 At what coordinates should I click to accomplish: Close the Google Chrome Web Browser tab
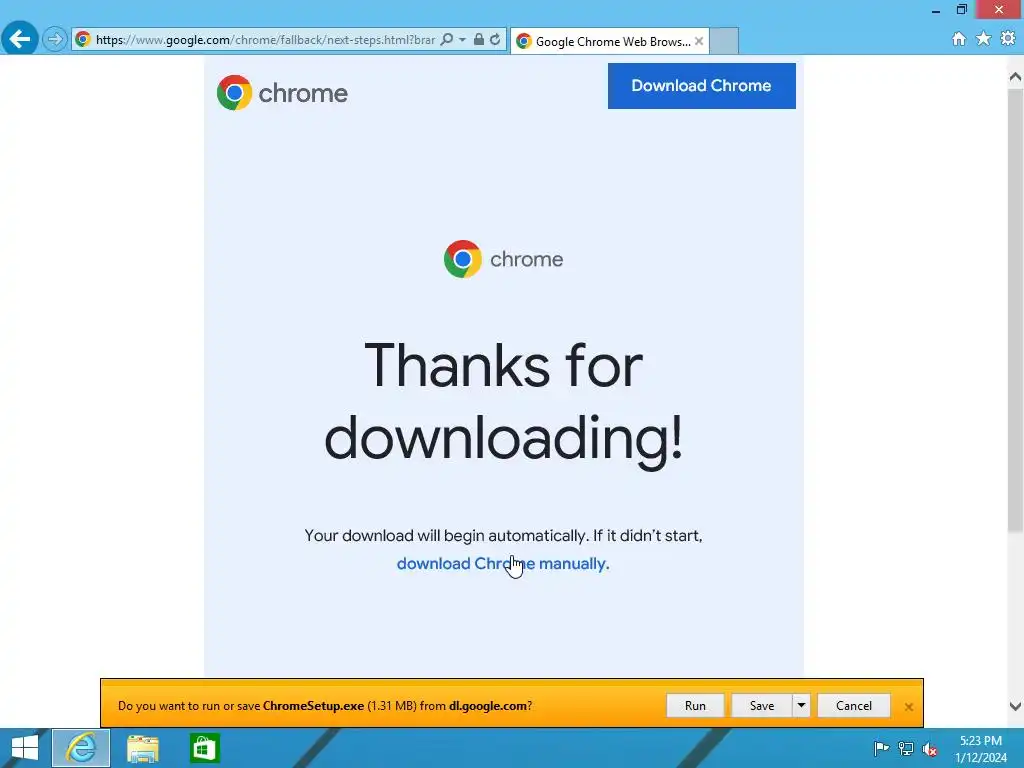[x=699, y=41]
